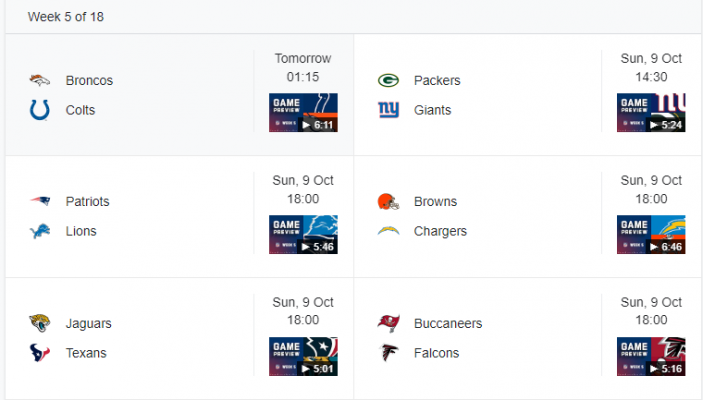Click the Packers G logo
This screenshot has height=400, width=703.
click(x=388, y=80)
